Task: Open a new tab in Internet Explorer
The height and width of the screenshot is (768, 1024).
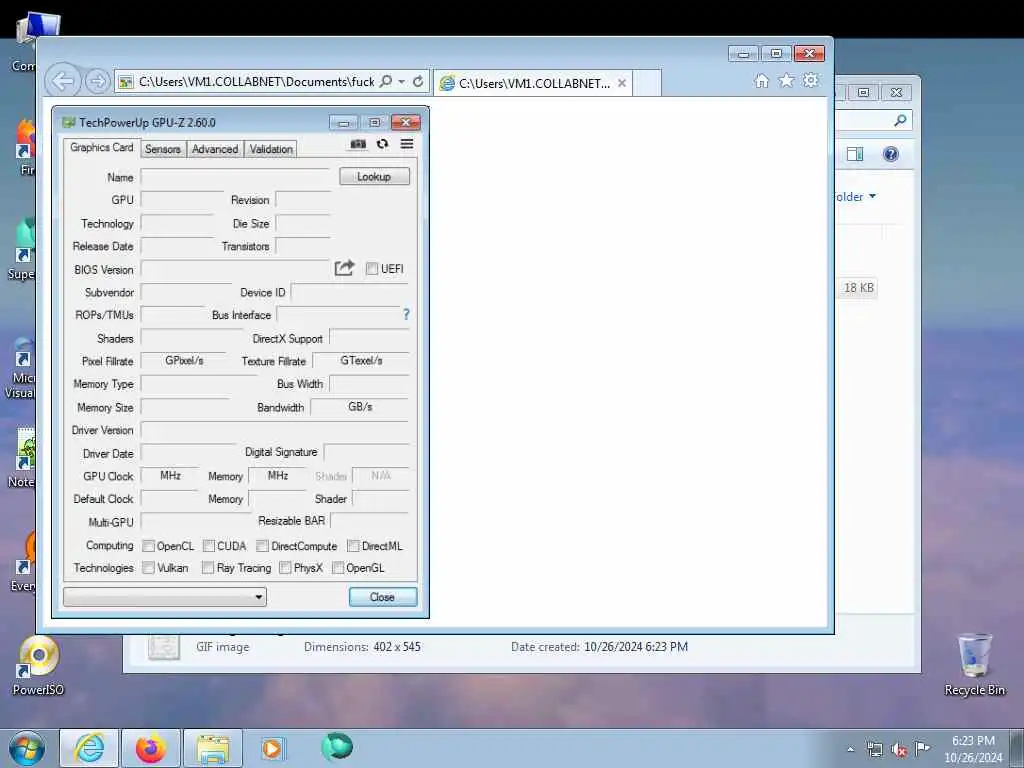Action: coord(647,83)
